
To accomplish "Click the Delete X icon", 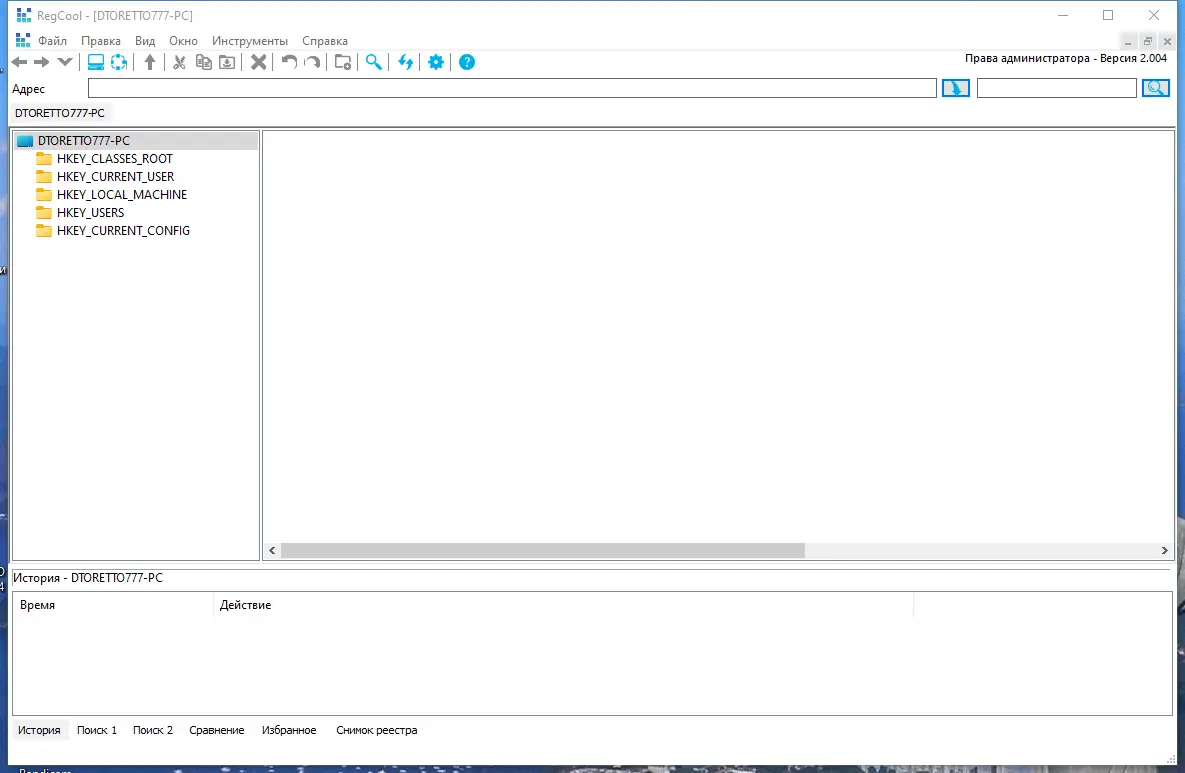I will tap(258, 62).
